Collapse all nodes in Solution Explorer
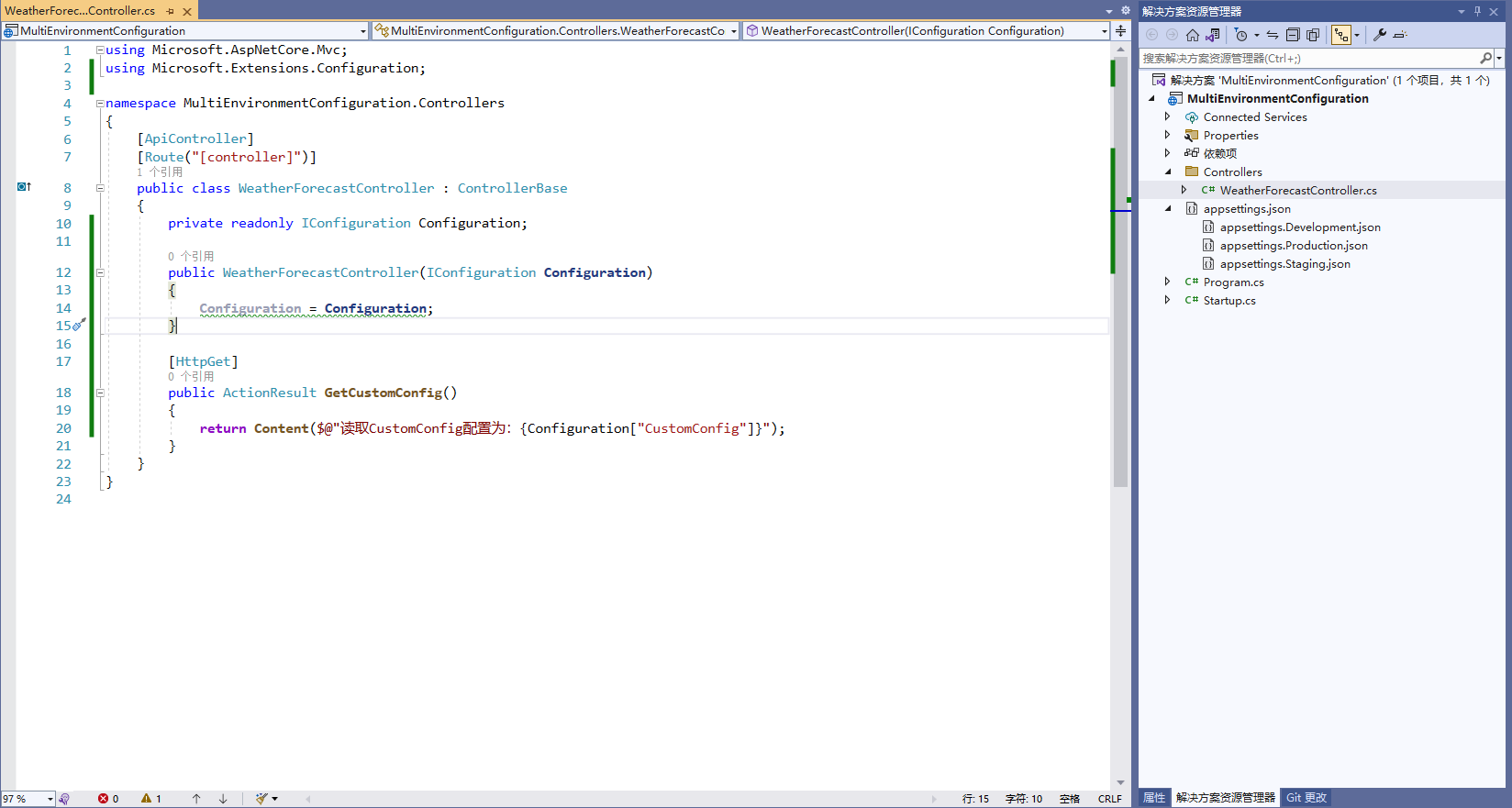This screenshot has height=808, width=1512. (1293, 35)
